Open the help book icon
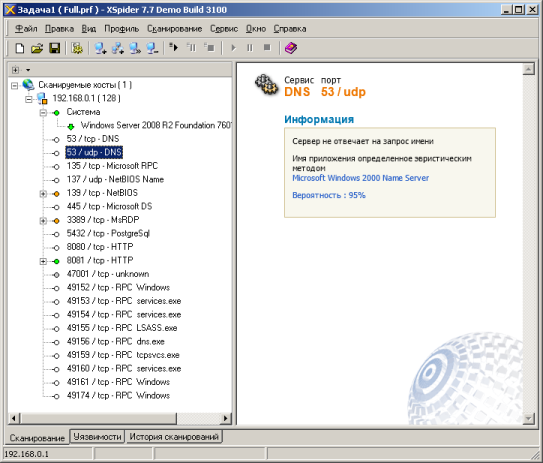 tap(291, 48)
